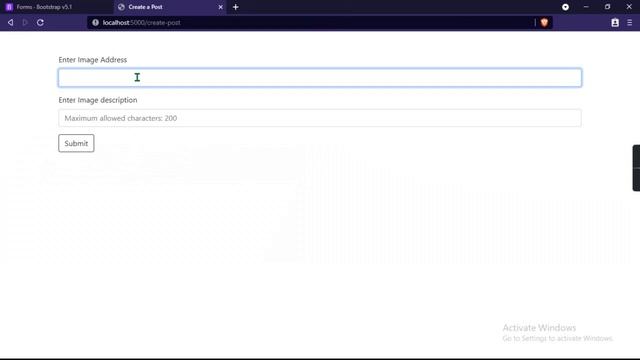Click the site info icon in address bar

[x=95, y=22]
